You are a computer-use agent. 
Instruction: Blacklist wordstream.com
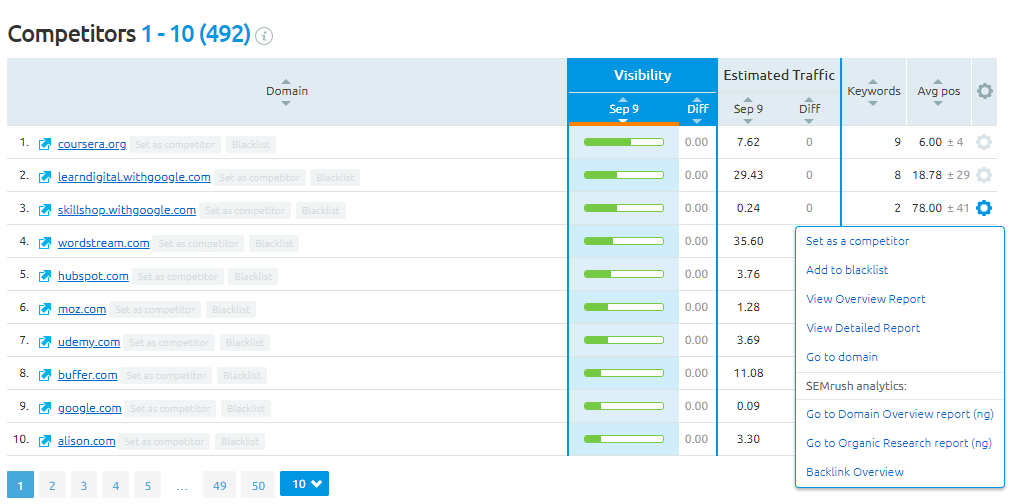(274, 243)
